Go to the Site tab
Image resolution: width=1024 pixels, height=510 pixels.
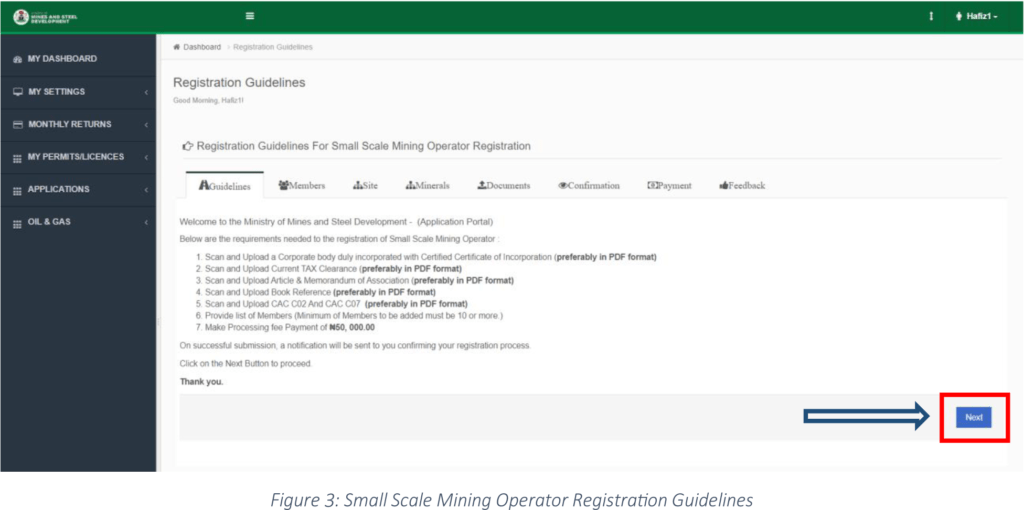pos(365,185)
